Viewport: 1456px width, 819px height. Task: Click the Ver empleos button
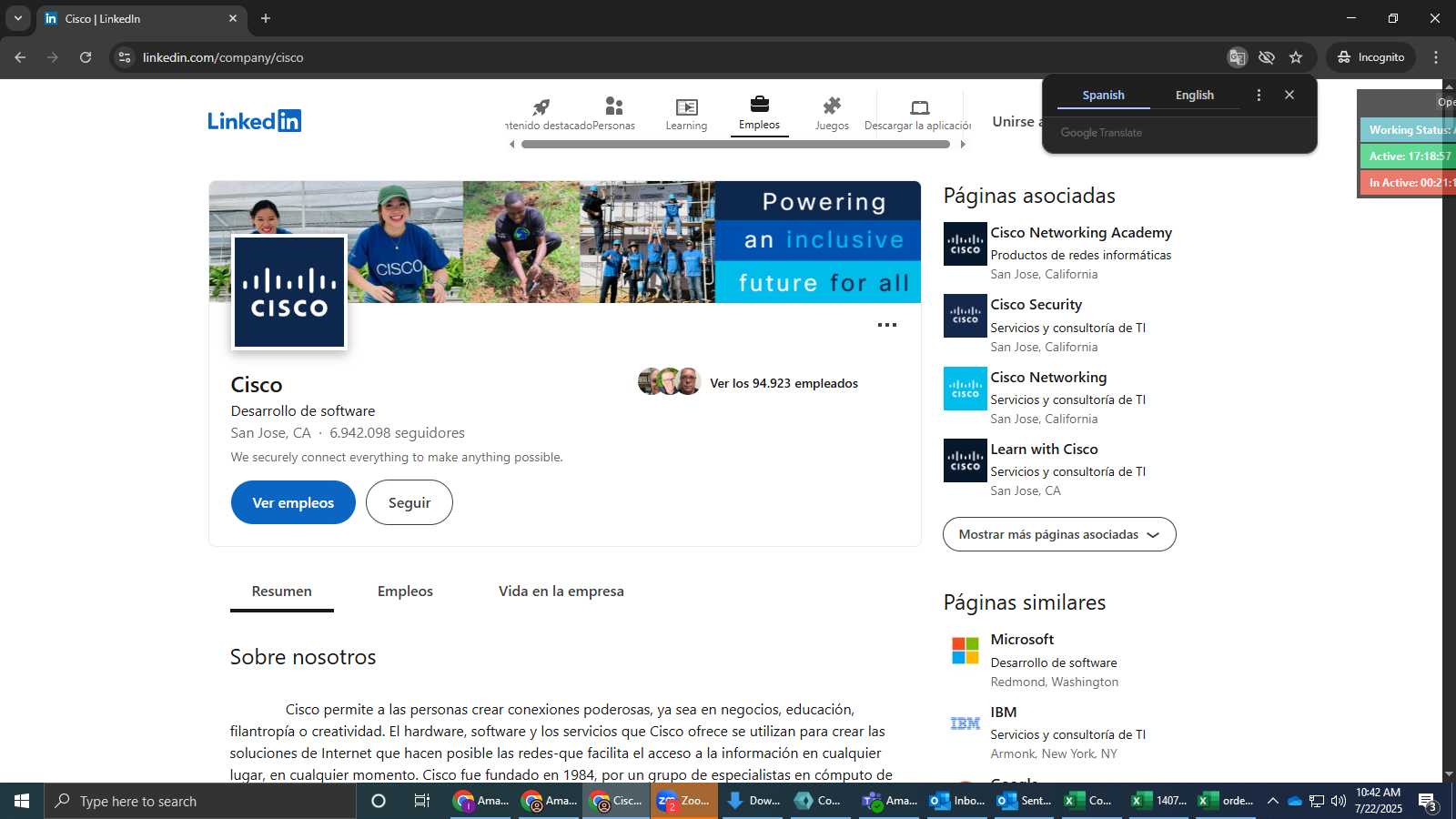tap(293, 502)
